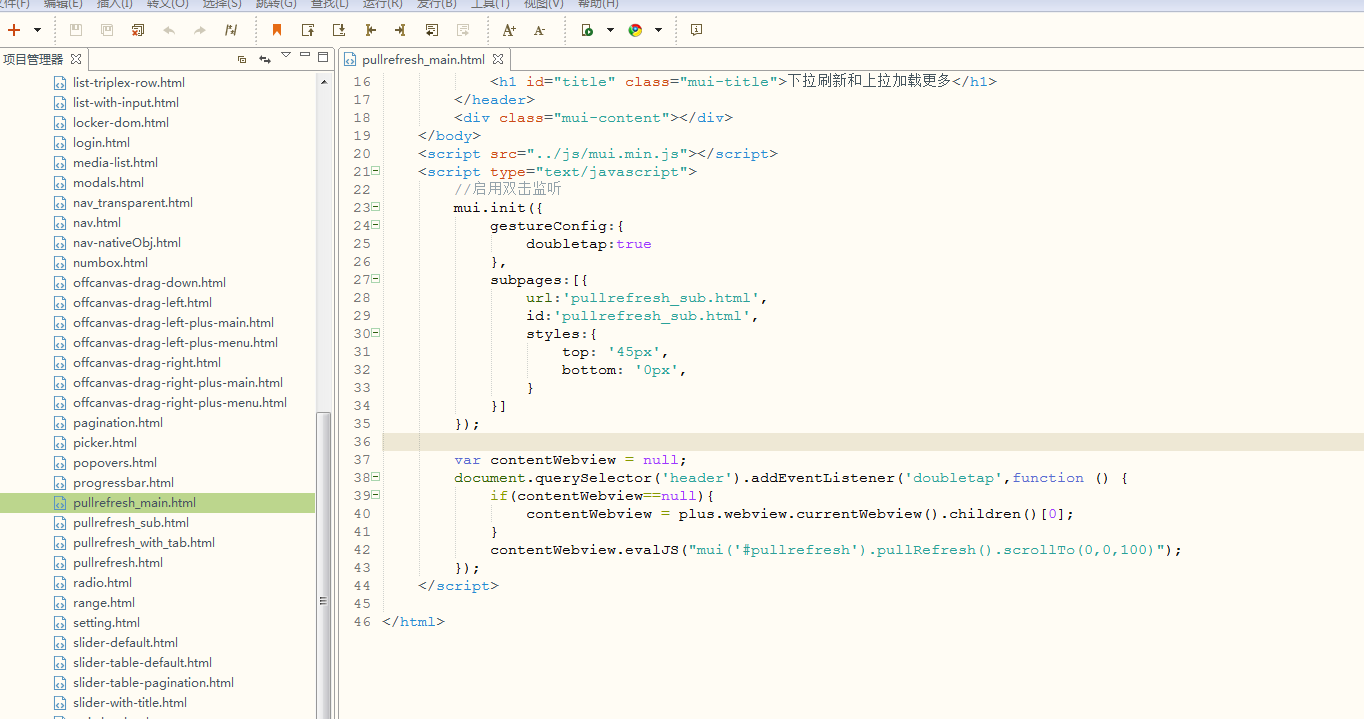Click the 'doubletap:true' code on line 25

click(x=589, y=243)
